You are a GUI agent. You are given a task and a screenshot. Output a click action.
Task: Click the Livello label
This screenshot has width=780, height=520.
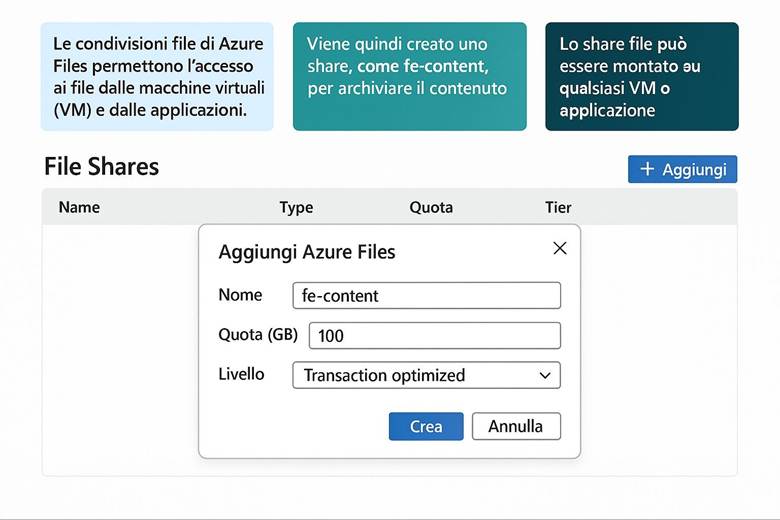[241, 374]
